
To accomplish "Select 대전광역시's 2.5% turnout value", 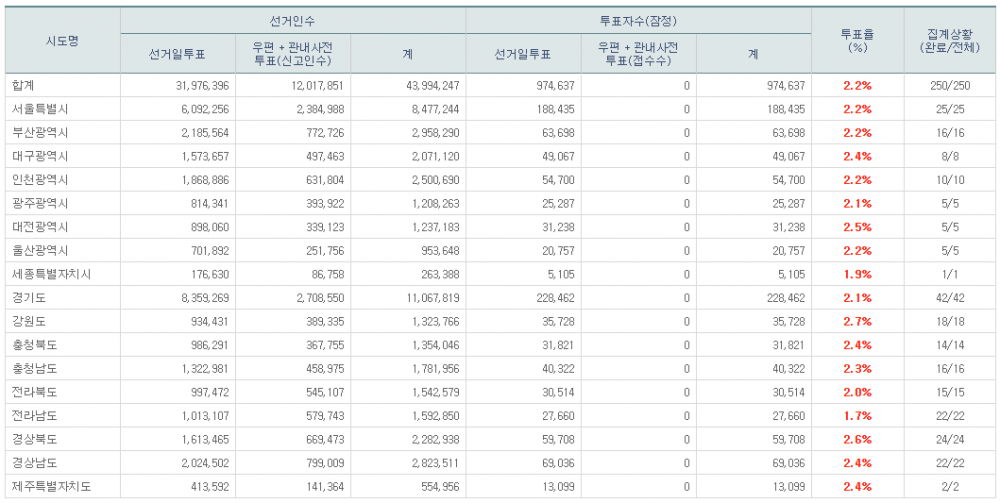I will [x=857, y=227].
